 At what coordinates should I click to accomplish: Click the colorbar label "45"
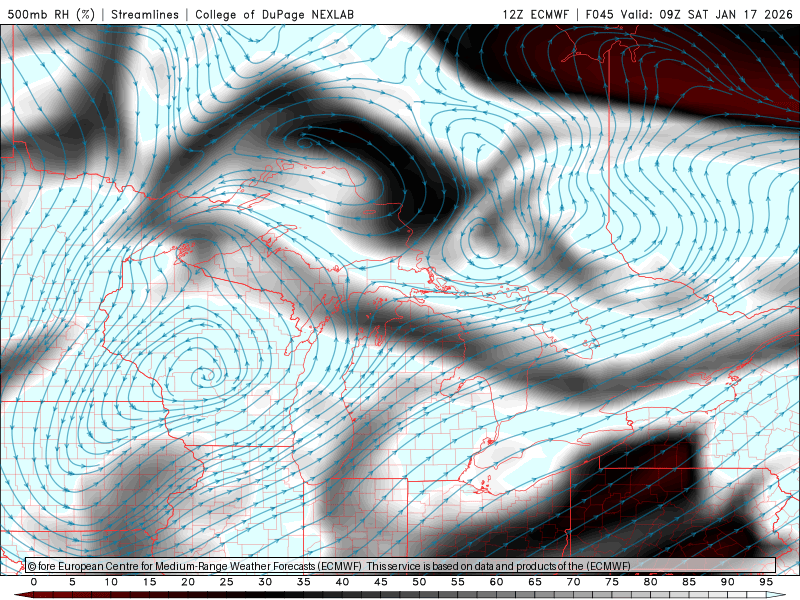(381, 582)
